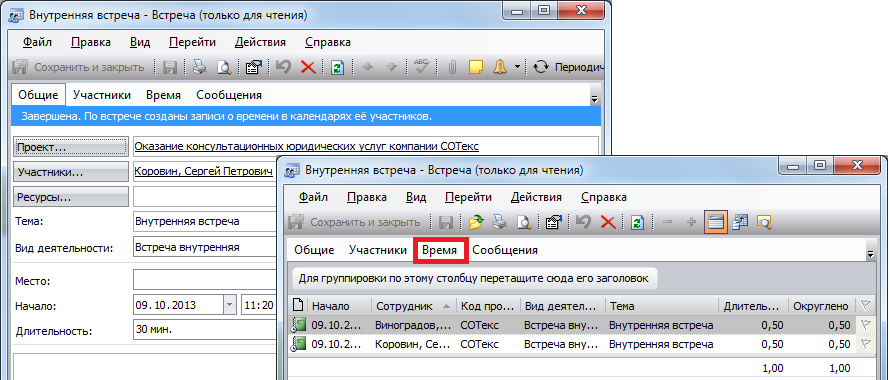The image size is (890, 380).
Task: Click the printer icon in the back window toolbar
Action: (x=200, y=67)
